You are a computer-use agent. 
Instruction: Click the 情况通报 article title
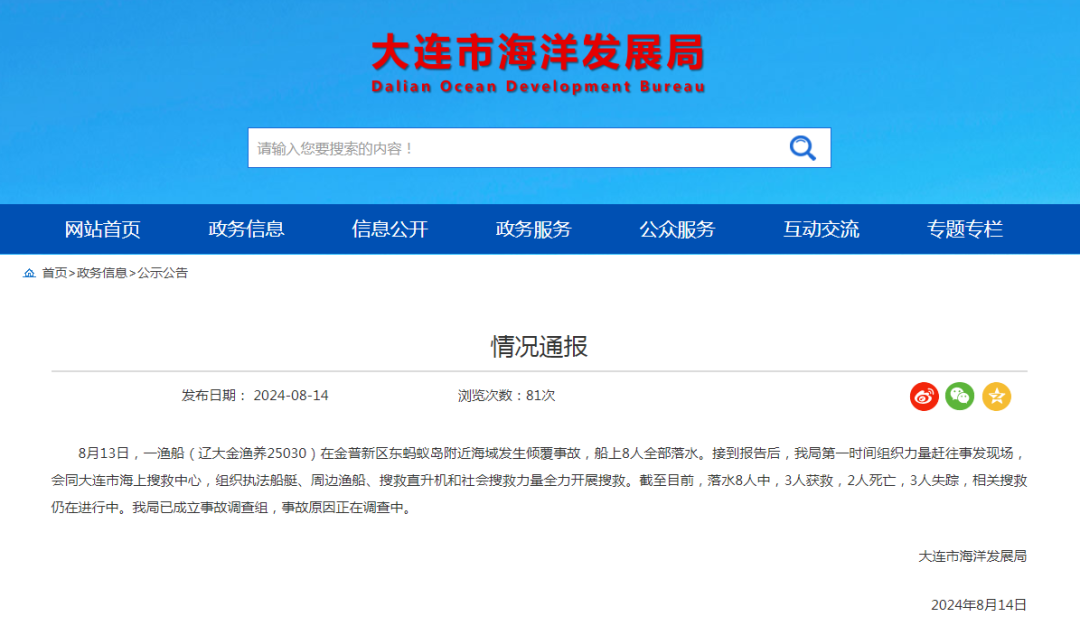click(539, 346)
